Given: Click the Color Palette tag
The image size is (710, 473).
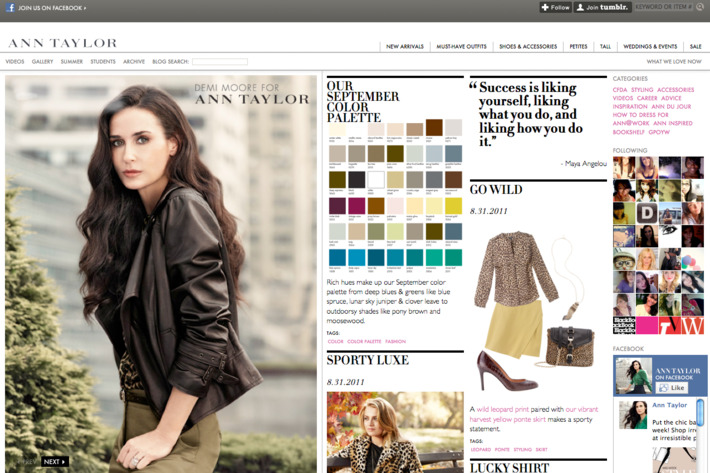Looking at the screenshot, I should 364,341.
